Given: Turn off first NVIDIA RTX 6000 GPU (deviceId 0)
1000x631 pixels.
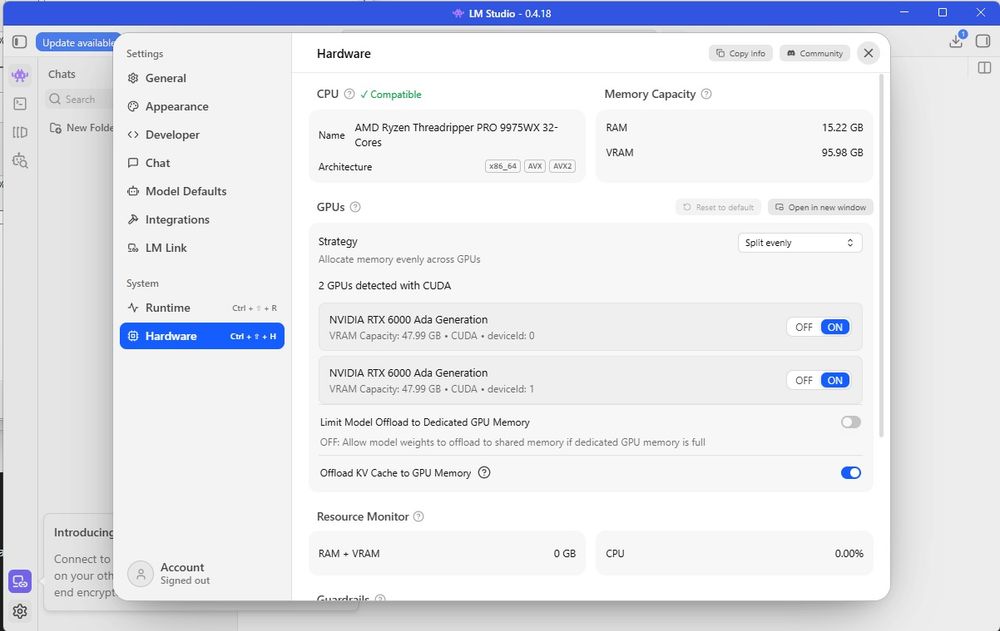Looking at the screenshot, I should click(x=804, y=327).
